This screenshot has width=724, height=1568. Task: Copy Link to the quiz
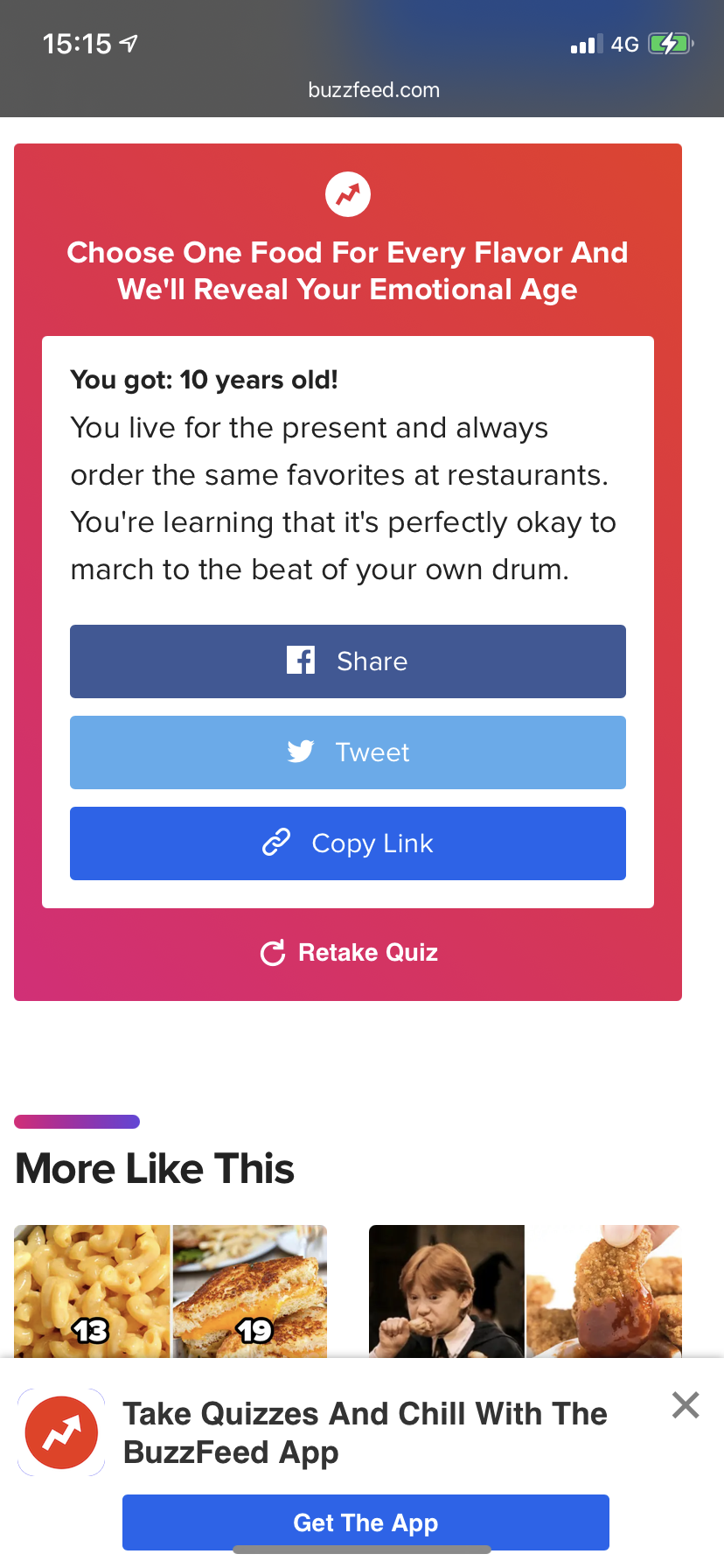[348, 843]
